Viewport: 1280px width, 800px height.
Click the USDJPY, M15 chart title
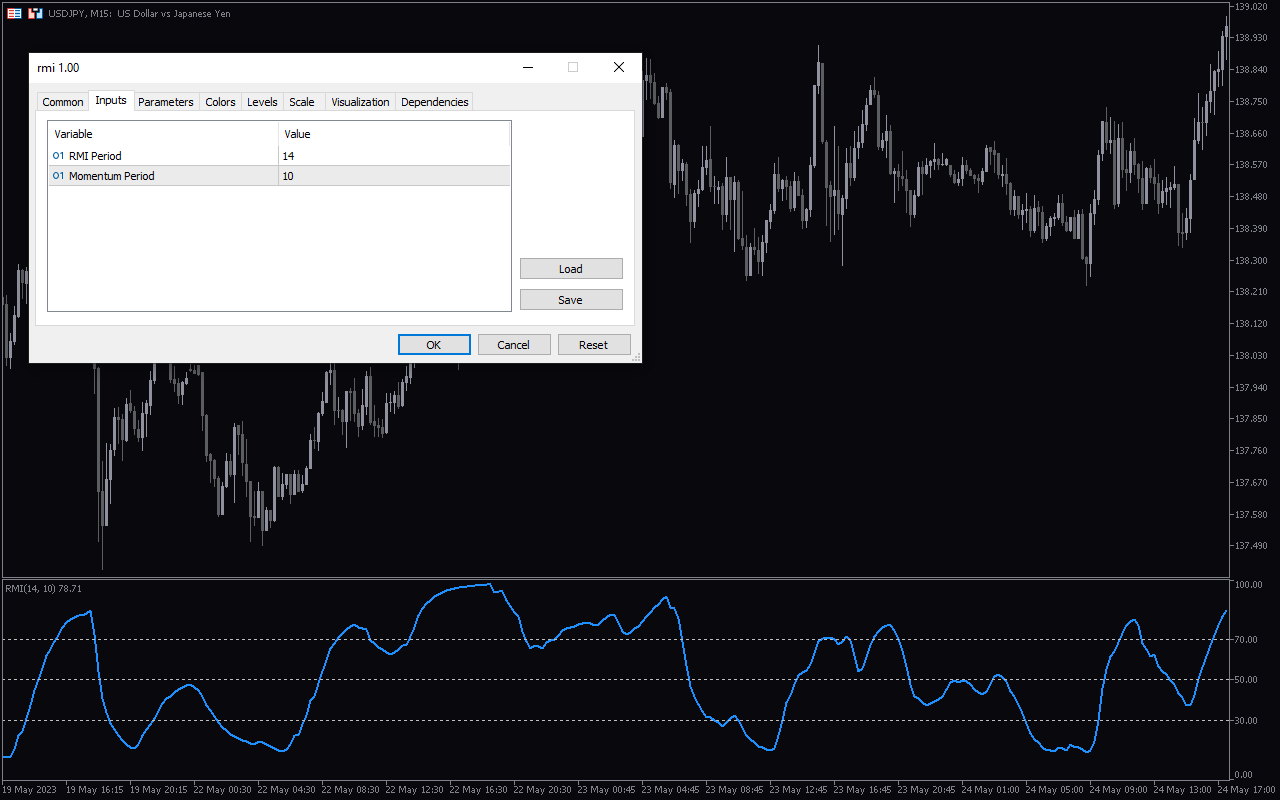(x=139, y=14)
